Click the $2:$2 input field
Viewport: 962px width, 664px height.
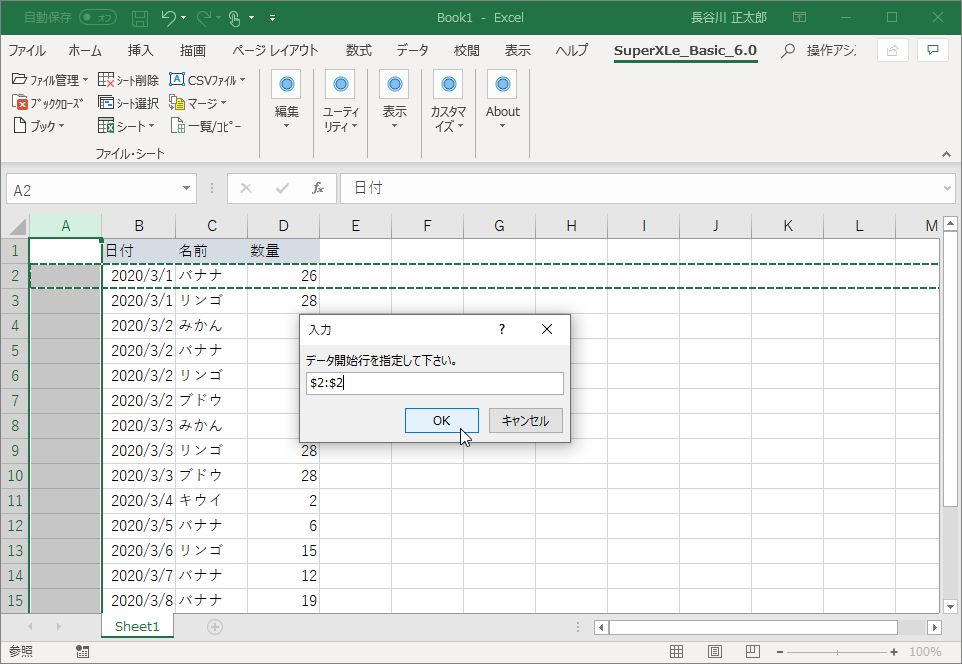(434, 384)
